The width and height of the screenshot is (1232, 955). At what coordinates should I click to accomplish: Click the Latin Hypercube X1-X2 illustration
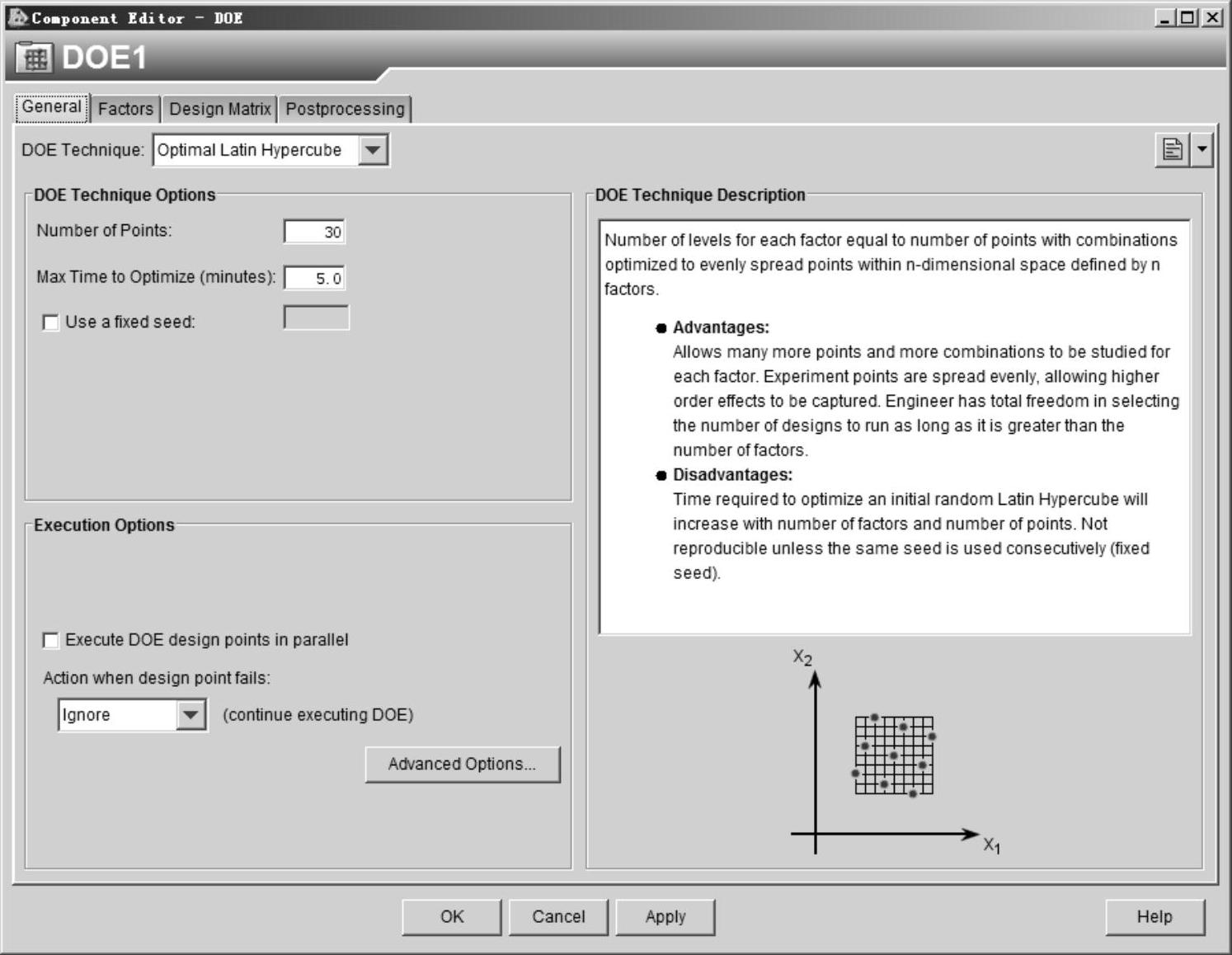click(895, 752)
